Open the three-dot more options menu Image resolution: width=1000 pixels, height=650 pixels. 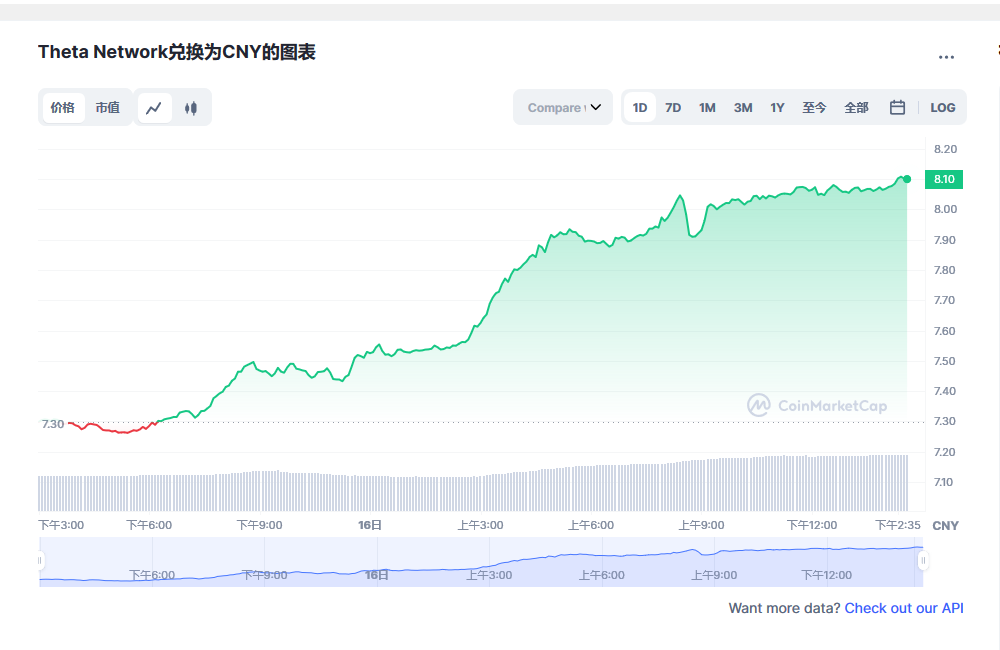click(946, 57)
